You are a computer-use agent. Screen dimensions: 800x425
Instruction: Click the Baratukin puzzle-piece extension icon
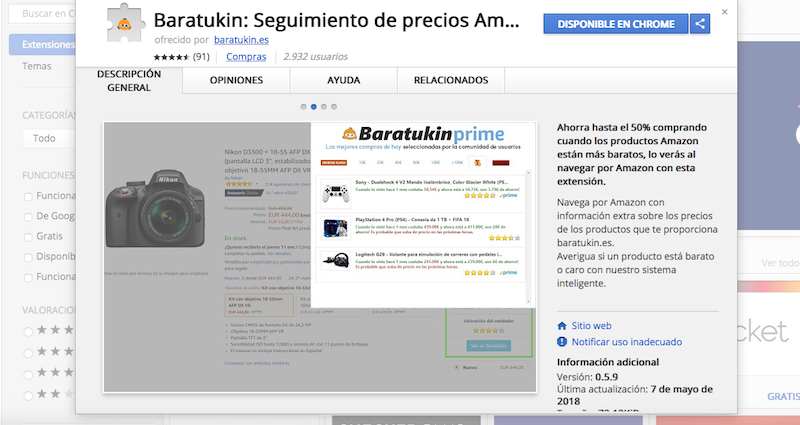124,22
